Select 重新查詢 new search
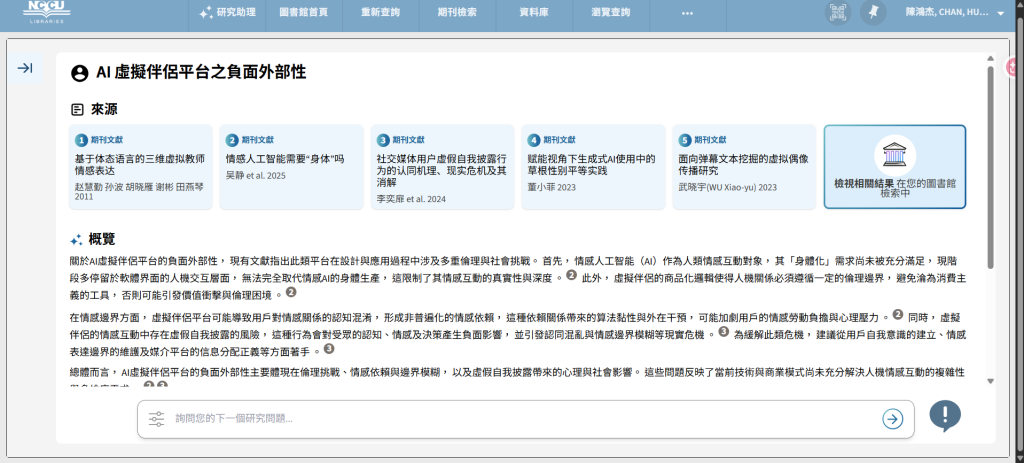The width and height of the screenshot is (1024, 463). point(380,12)
